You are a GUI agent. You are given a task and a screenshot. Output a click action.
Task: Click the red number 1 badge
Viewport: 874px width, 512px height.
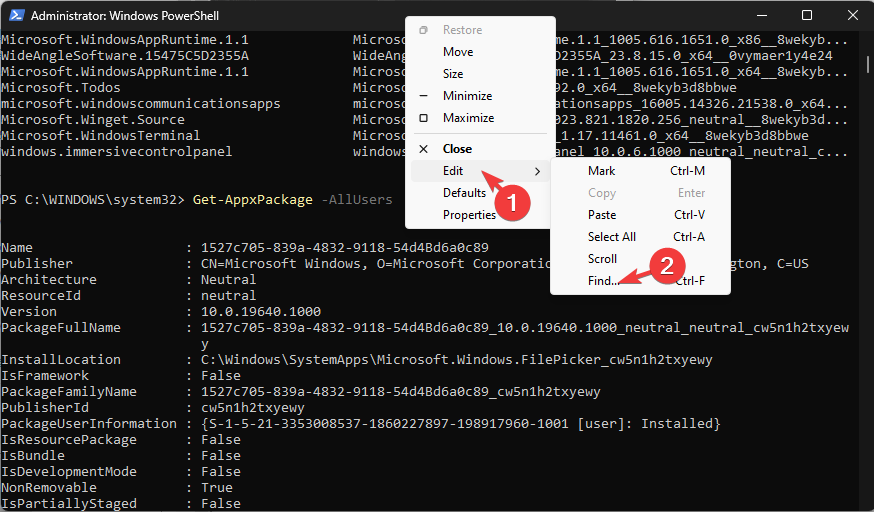[511, 201]
